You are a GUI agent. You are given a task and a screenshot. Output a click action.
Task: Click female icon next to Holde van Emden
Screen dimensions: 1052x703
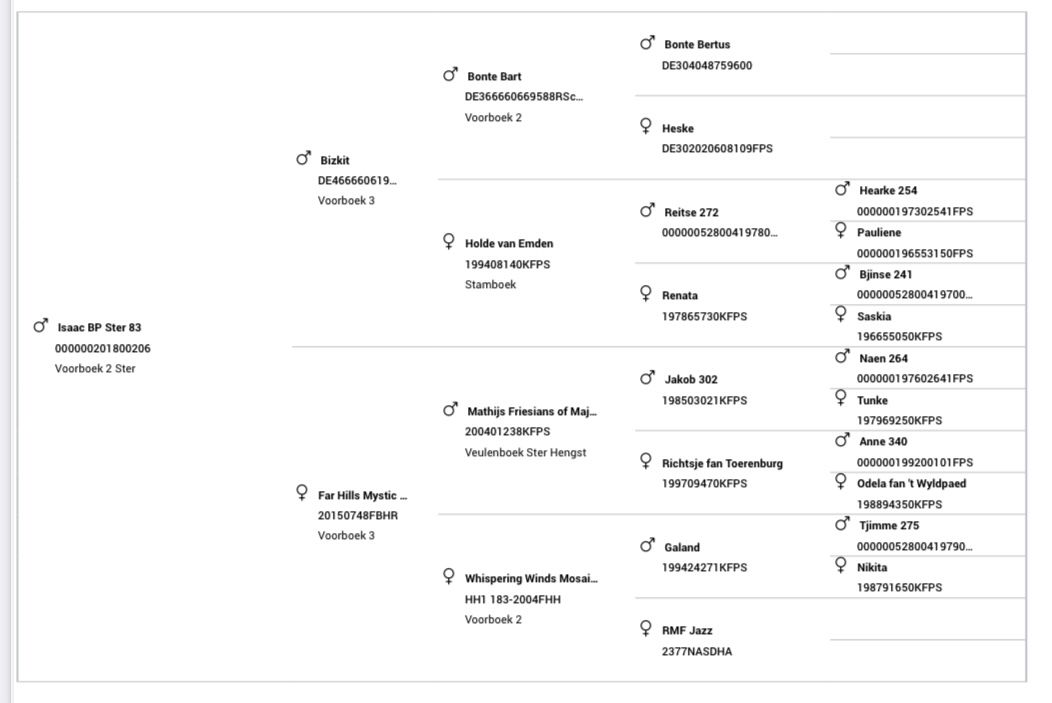[449, 242]
